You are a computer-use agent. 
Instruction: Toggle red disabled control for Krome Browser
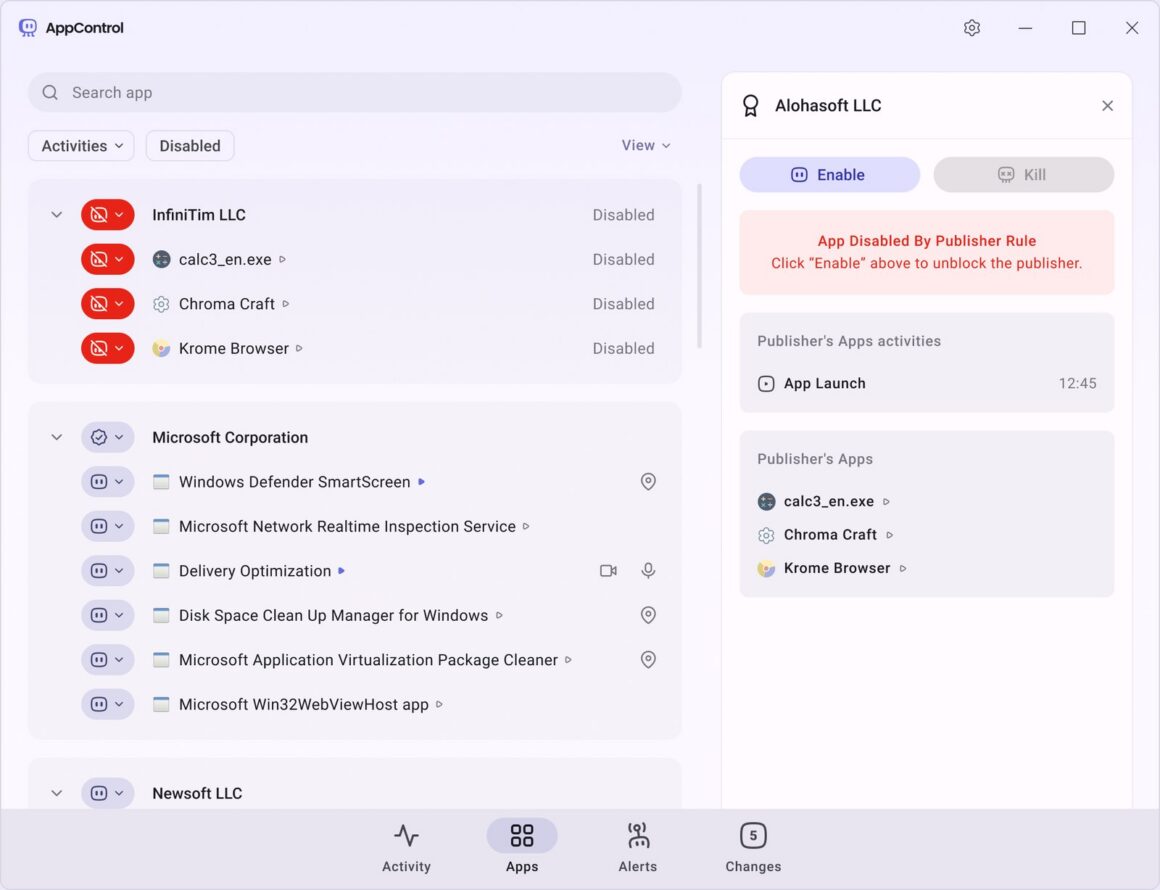click(x=107, y=348)
